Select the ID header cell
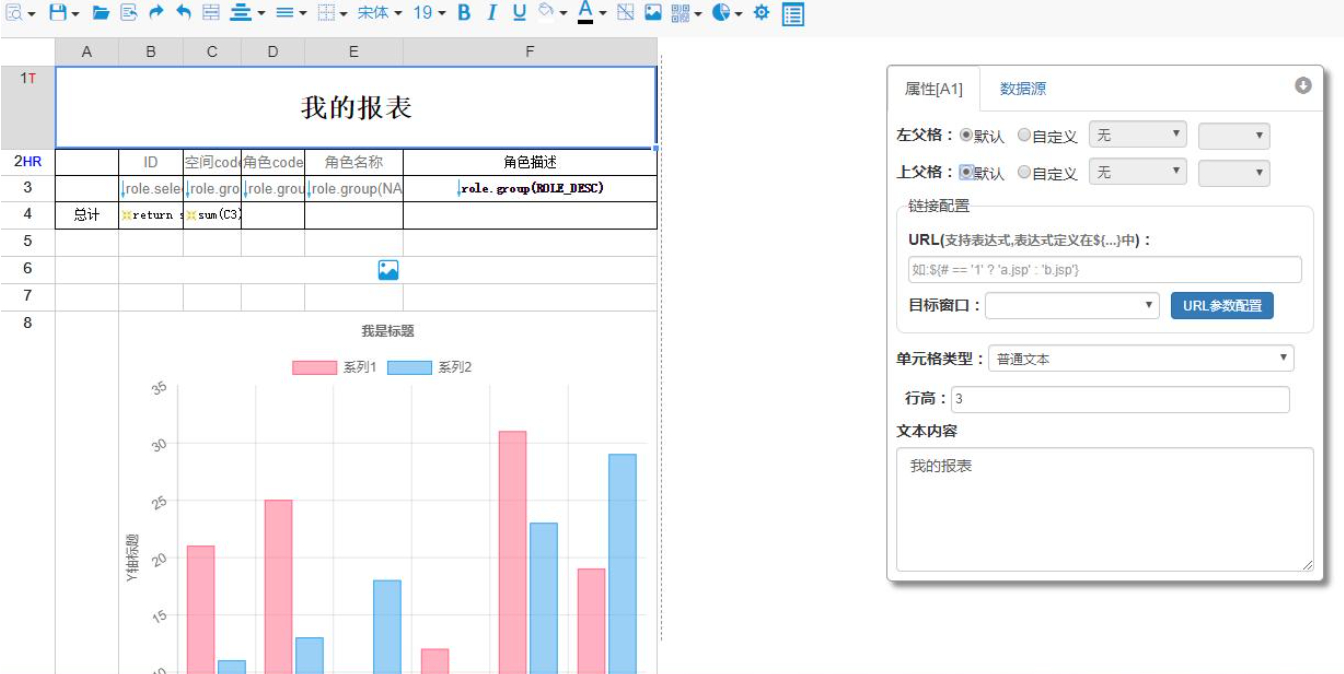The width and height of the screenshot is (1344, 674). click(151, 162)
